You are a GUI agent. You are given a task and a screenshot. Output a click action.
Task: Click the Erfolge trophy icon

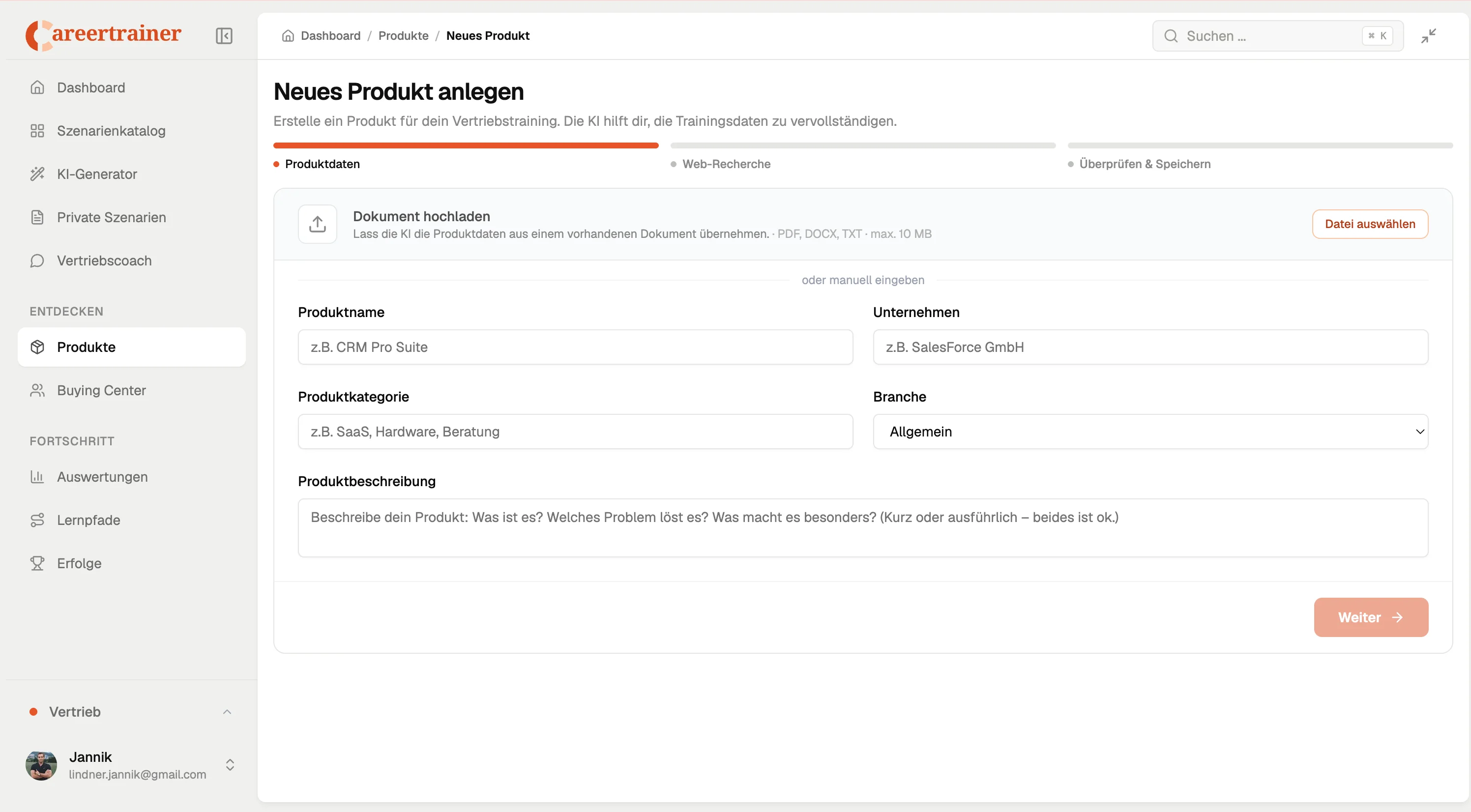click(x=37, y=564)
